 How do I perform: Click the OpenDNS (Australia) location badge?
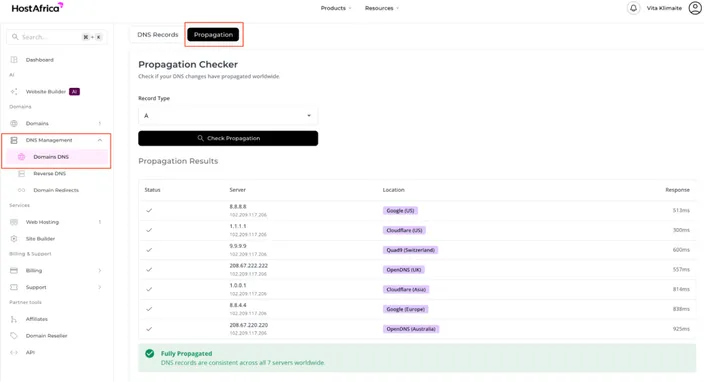[411, 329]
